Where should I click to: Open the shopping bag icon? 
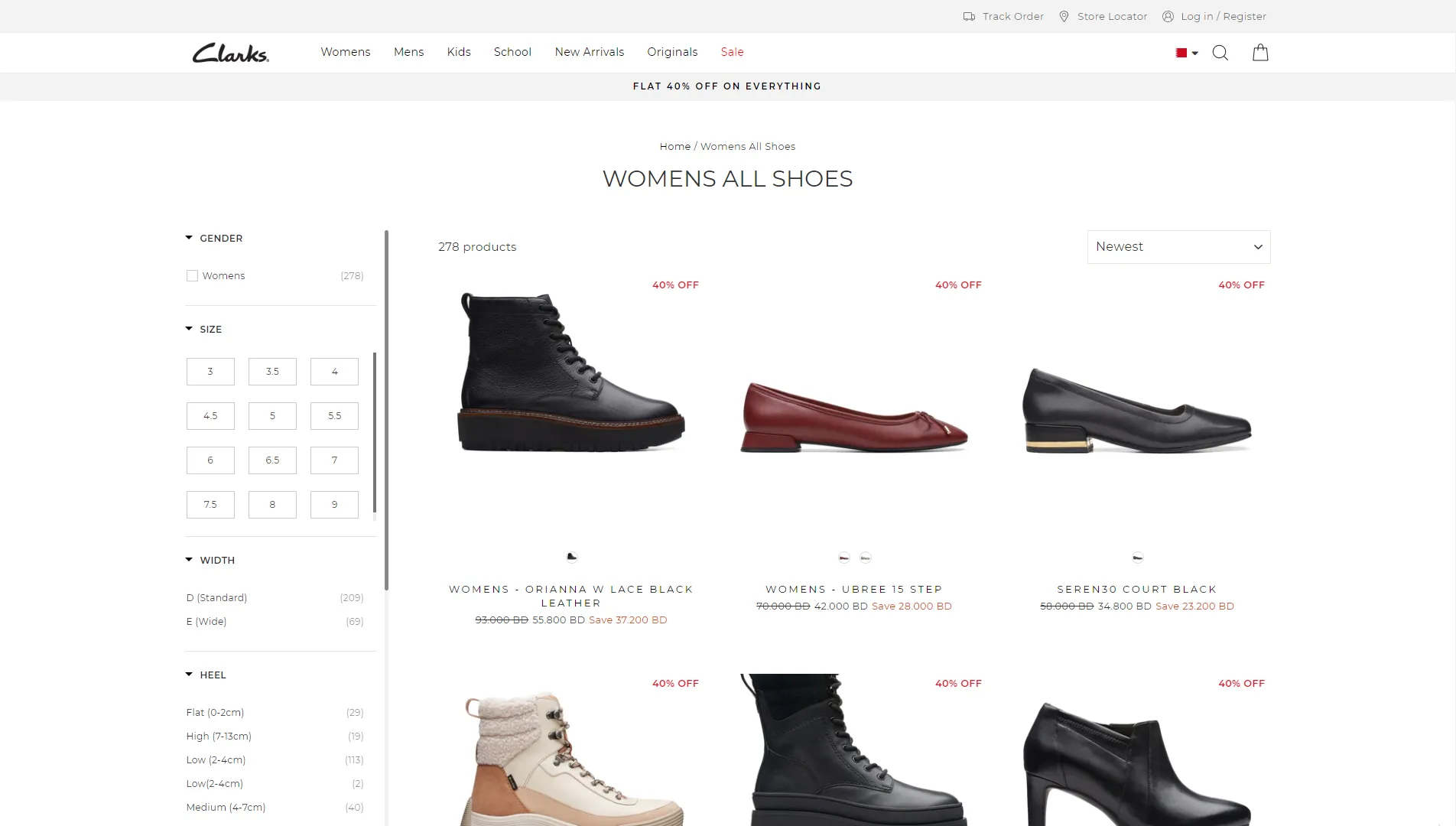click(1260, 52)
